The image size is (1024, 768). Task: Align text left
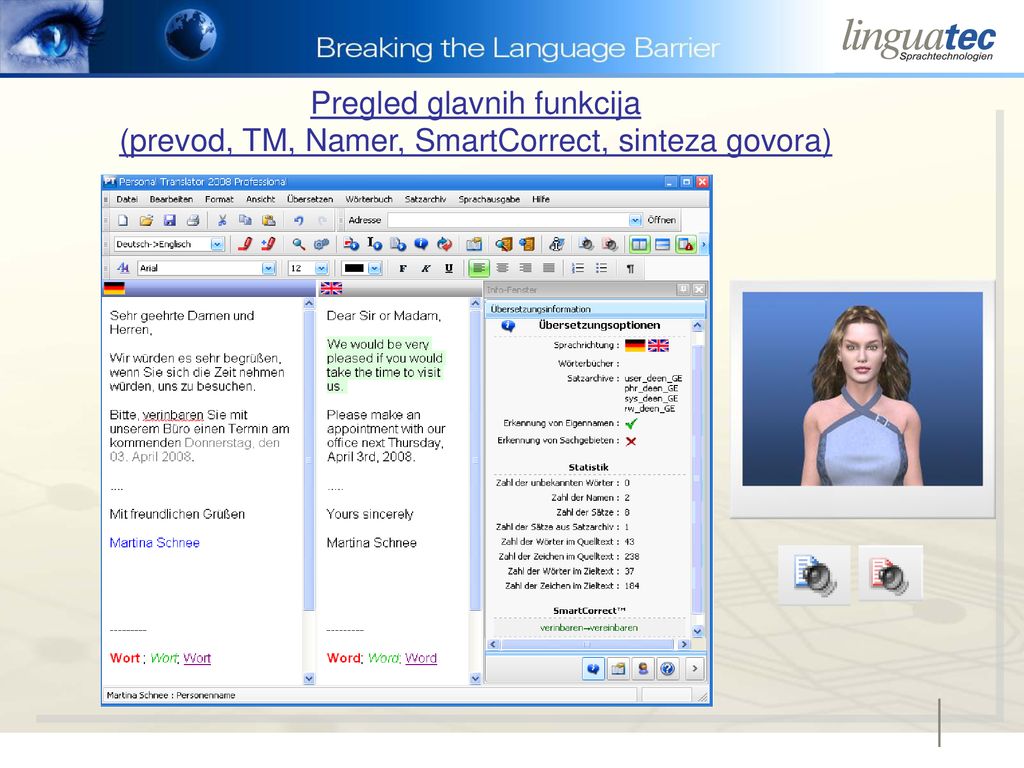pos(479,268)
